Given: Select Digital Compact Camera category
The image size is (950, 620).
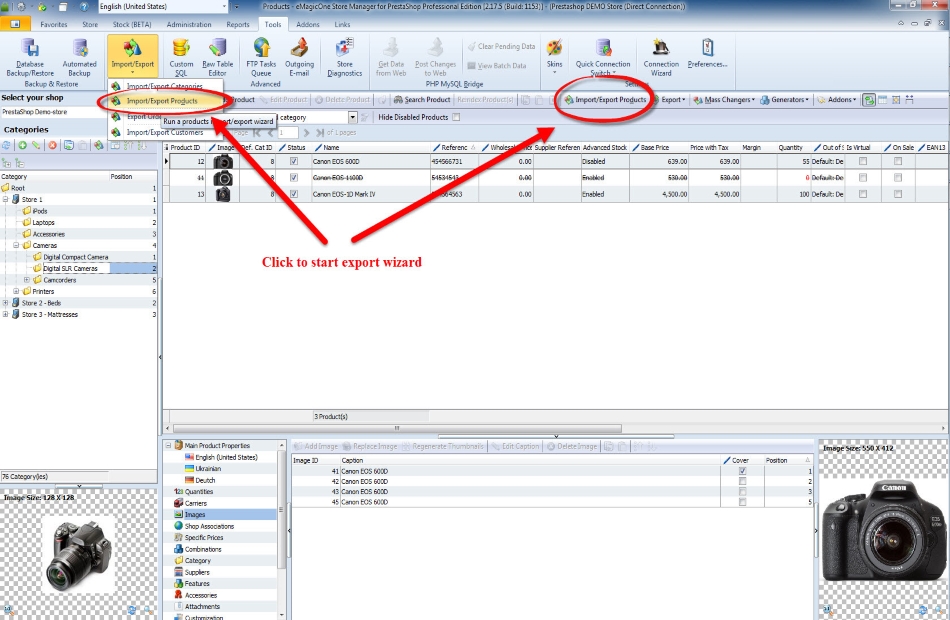Looking at the screenshot, I should point(76,257).
